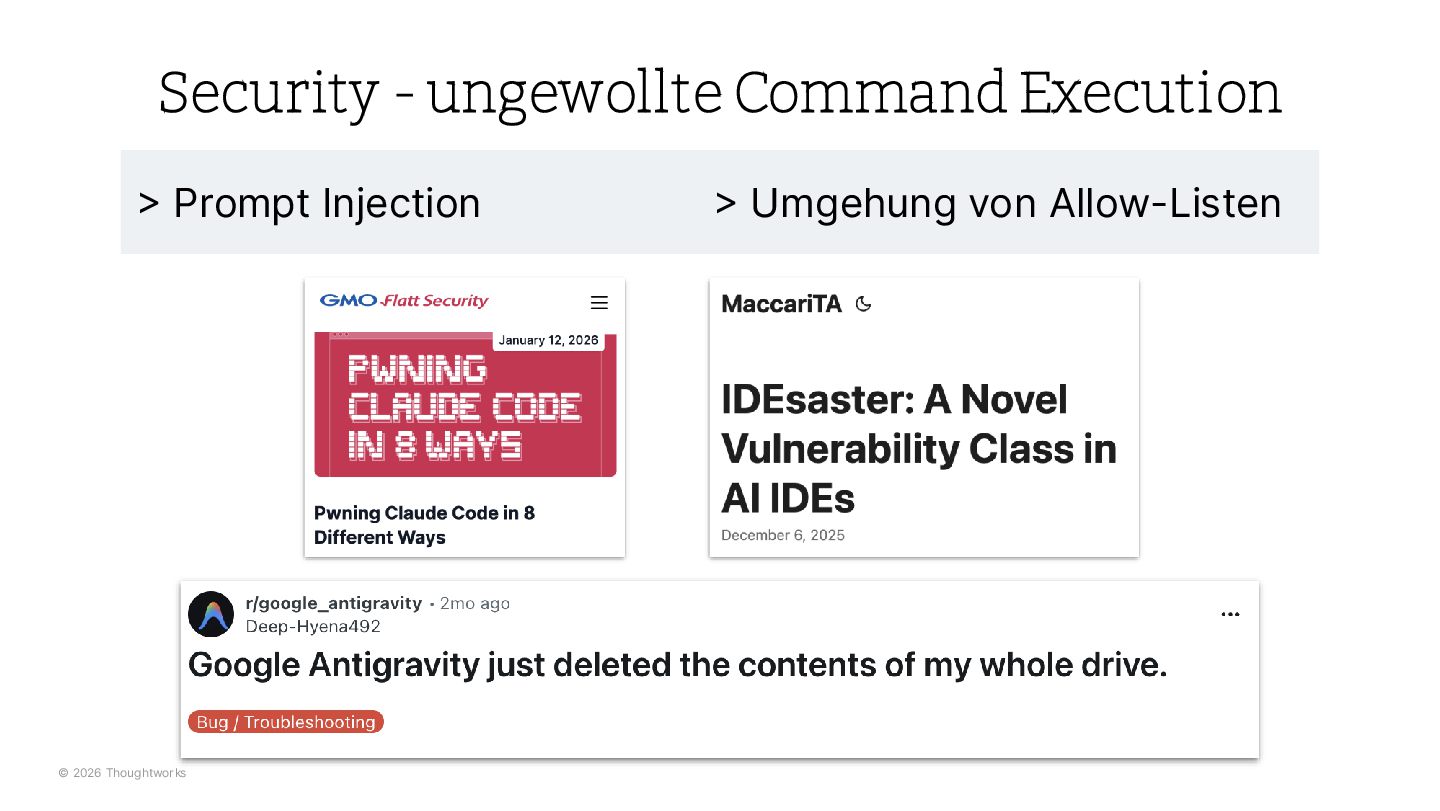Toggle dark mode moon icon beside MaccariTA
1440x811 pixels.
(864, 304)
